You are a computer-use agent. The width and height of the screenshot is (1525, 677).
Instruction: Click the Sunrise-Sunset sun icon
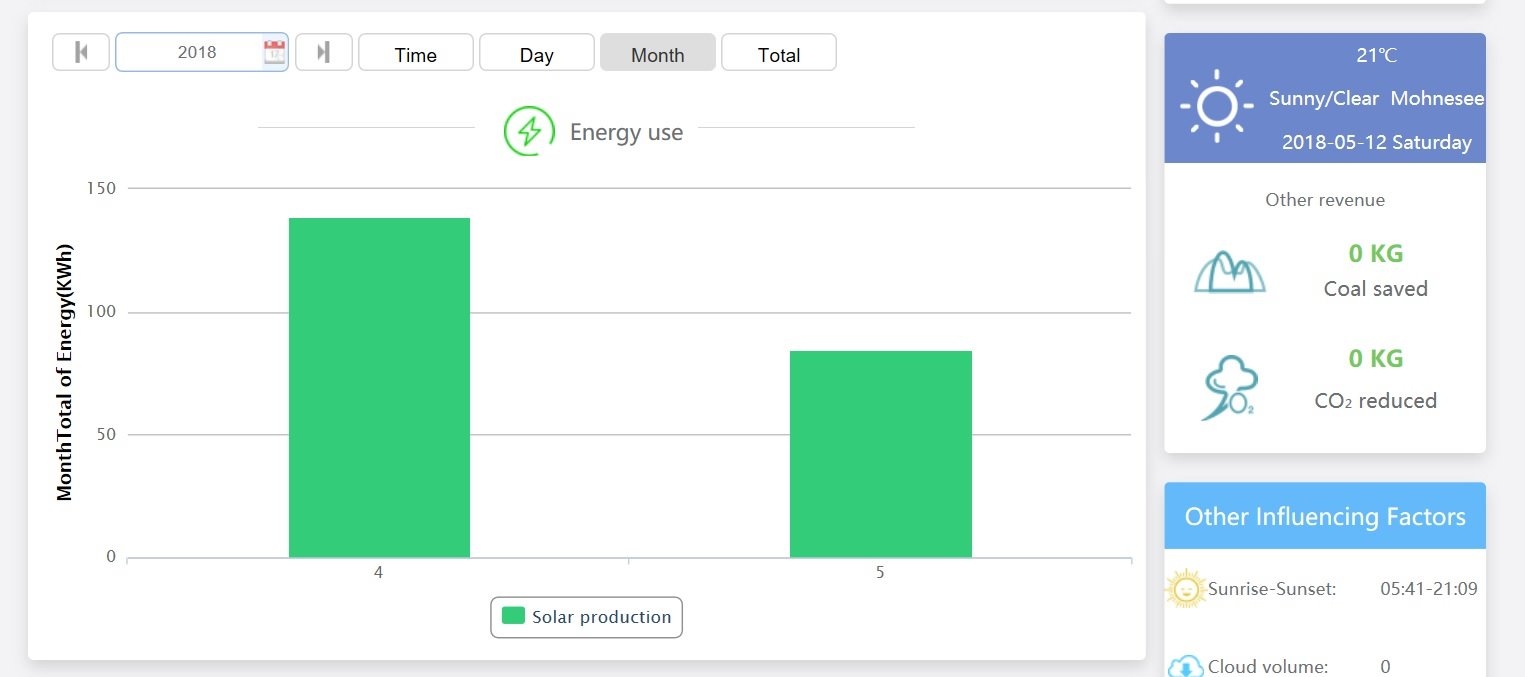pos(1186,589)
